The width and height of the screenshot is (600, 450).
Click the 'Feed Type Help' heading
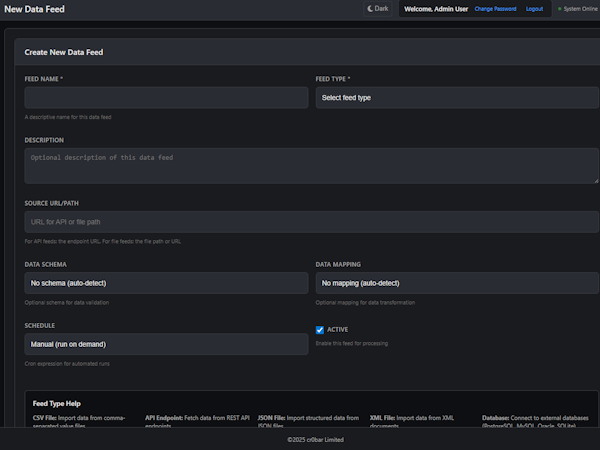[57, 403]
